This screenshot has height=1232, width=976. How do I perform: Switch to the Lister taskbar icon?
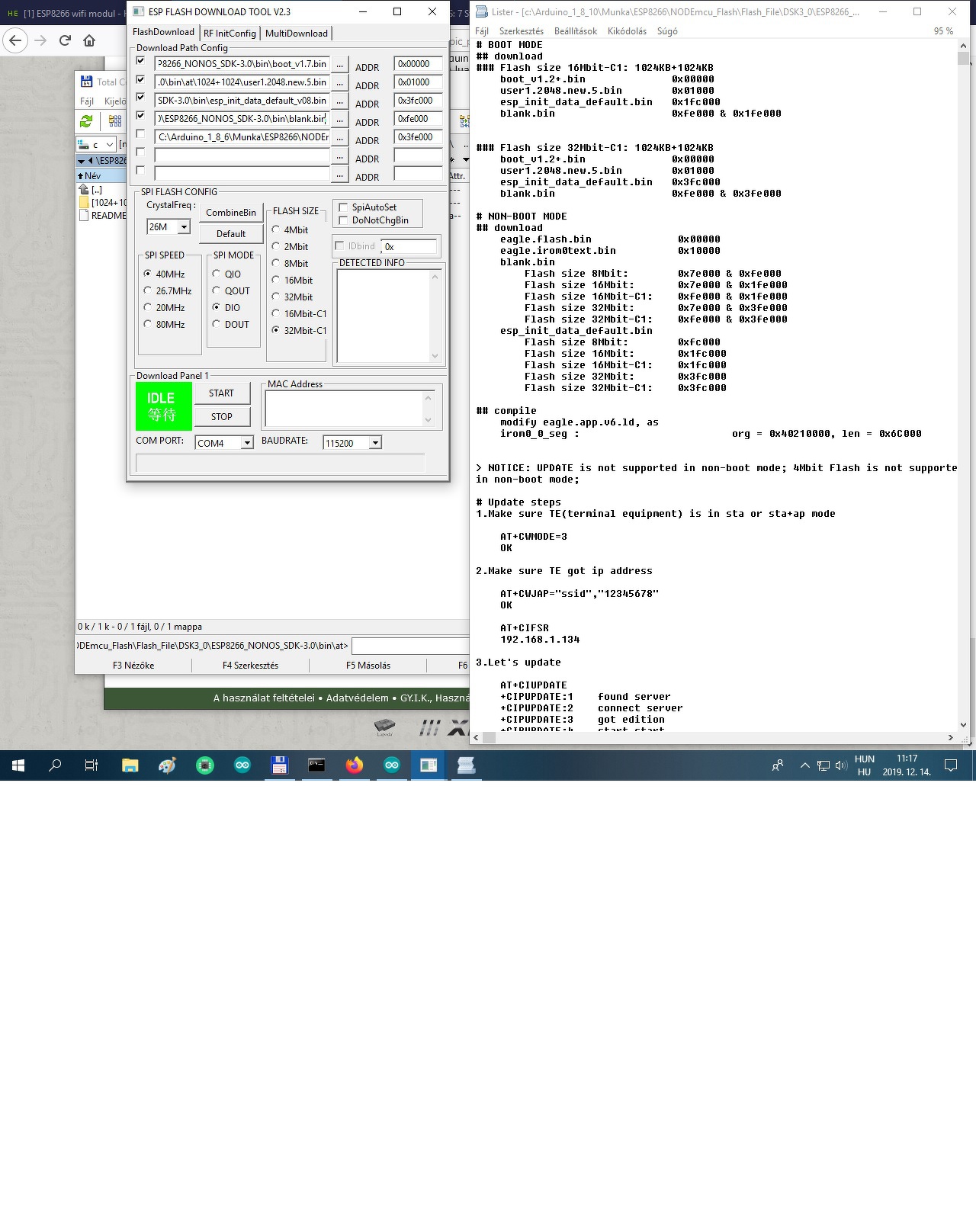click(467, 765)
